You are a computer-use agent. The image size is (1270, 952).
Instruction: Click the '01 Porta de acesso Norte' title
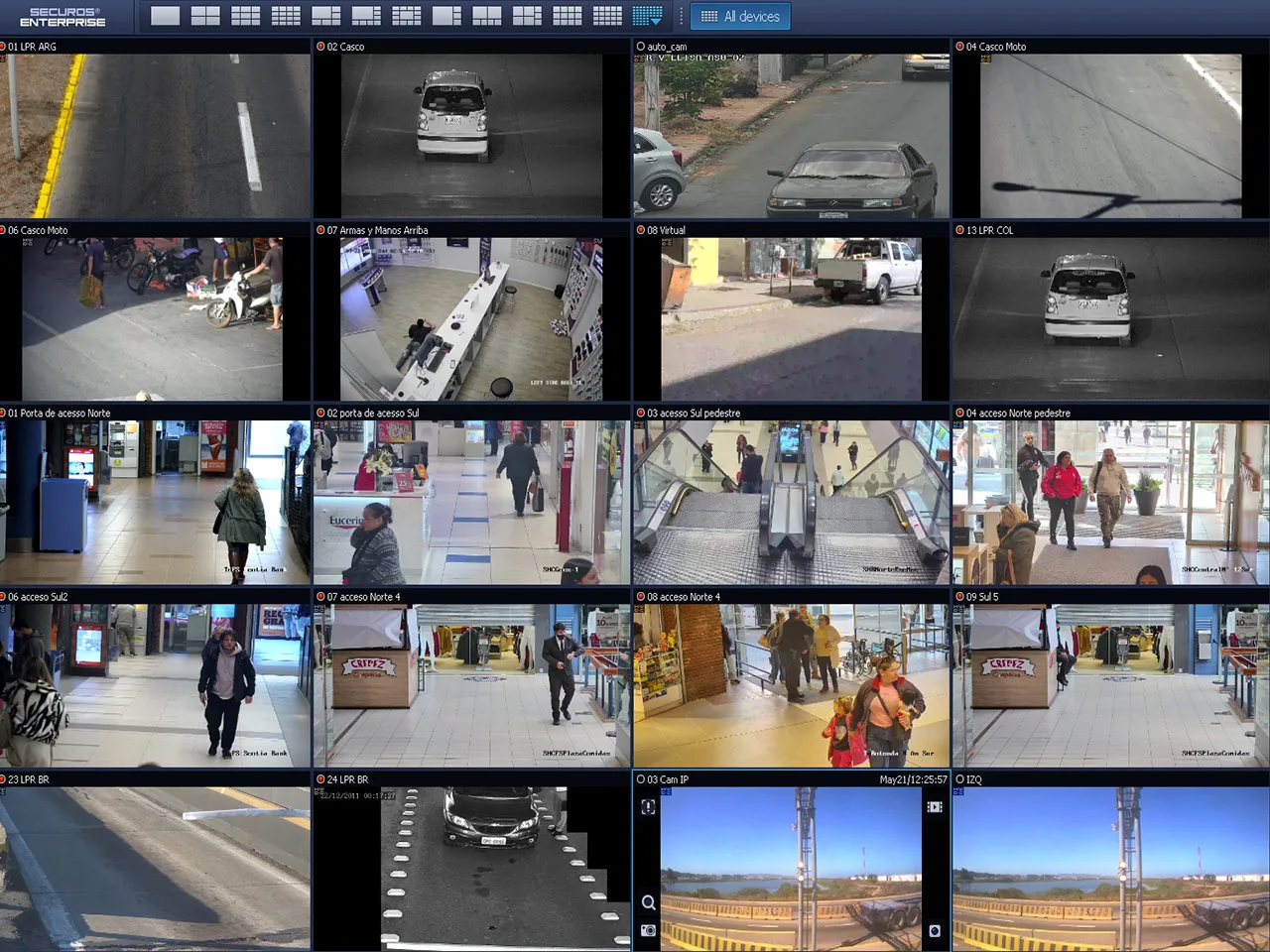click(60, 414)
